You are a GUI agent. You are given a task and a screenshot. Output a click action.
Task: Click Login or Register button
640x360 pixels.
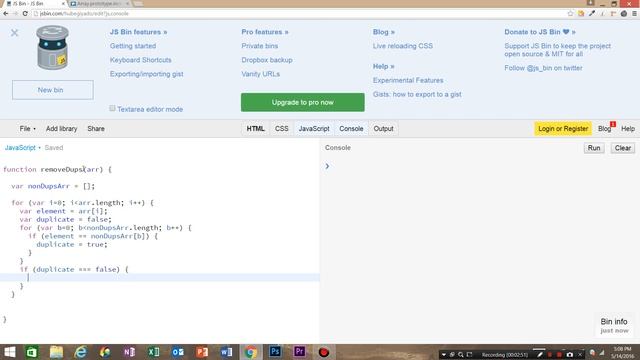pos(563,129)
